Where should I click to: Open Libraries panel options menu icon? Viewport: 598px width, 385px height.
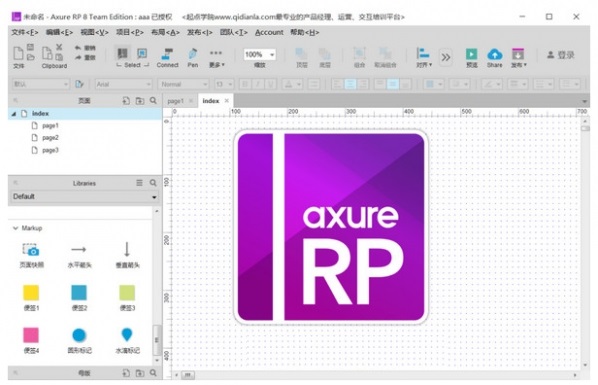pyautogui.click(x=140, y=183)
